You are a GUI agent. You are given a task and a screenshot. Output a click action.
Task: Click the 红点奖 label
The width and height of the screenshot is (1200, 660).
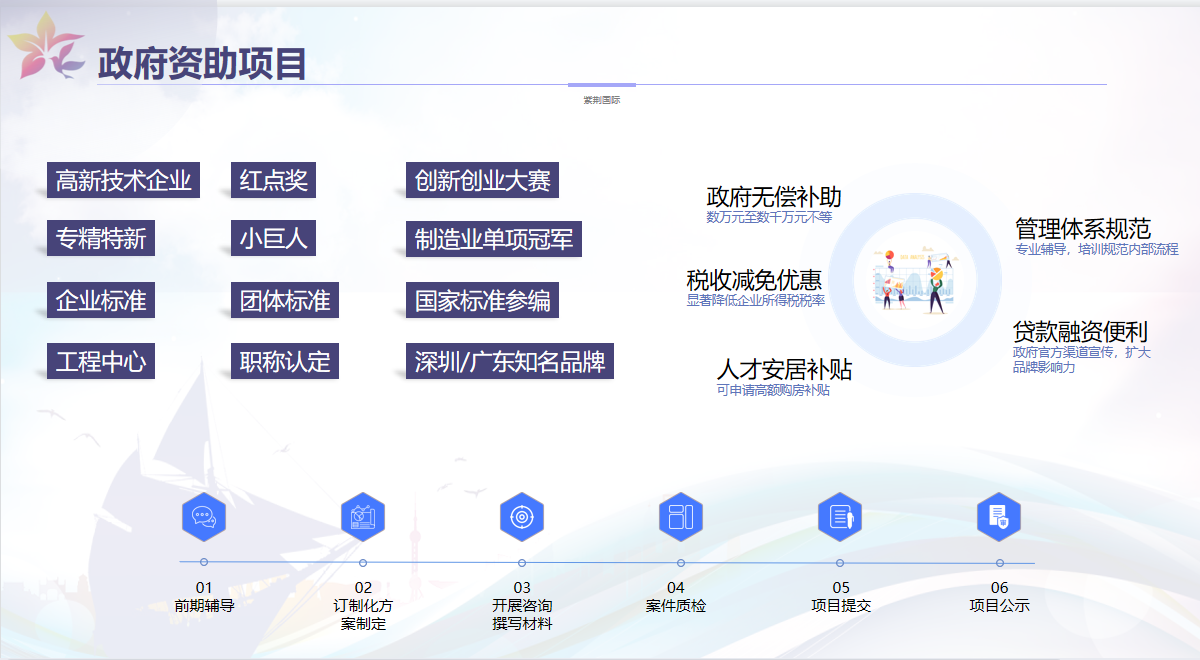[273, 181]
